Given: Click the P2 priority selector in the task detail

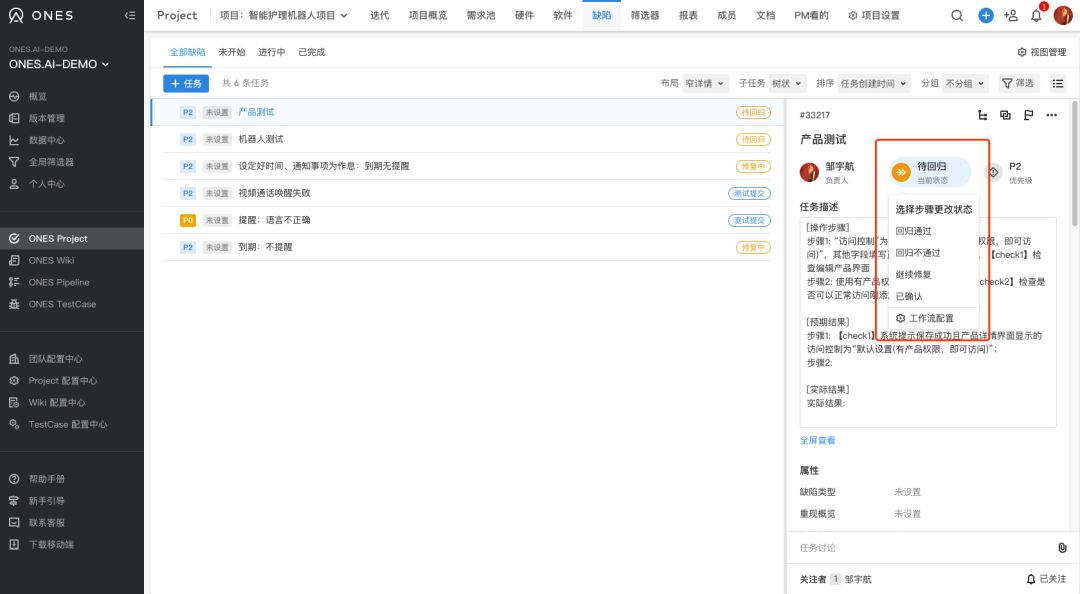Looking at the screenshot, I should click(x=1011, y=172).
